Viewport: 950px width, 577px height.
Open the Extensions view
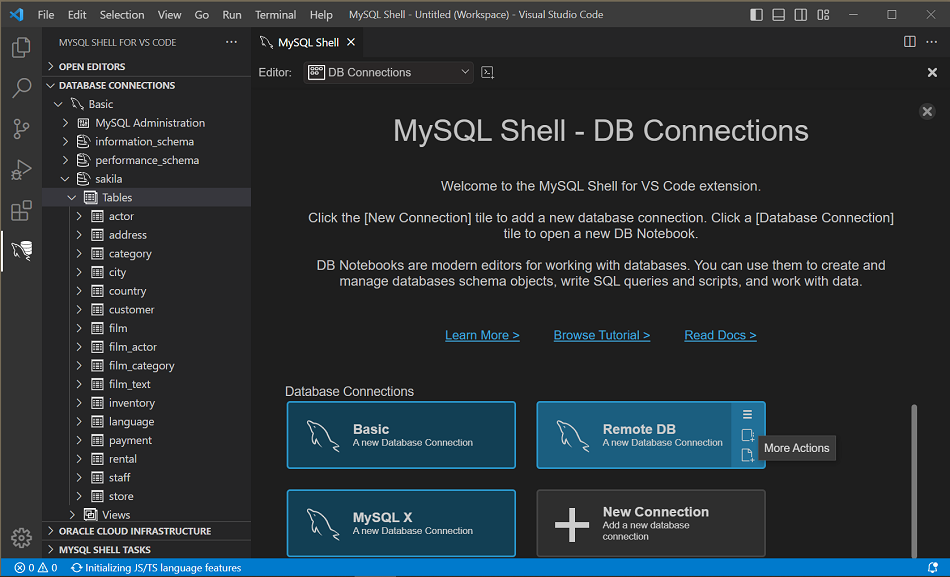click(x=21, y=211)
